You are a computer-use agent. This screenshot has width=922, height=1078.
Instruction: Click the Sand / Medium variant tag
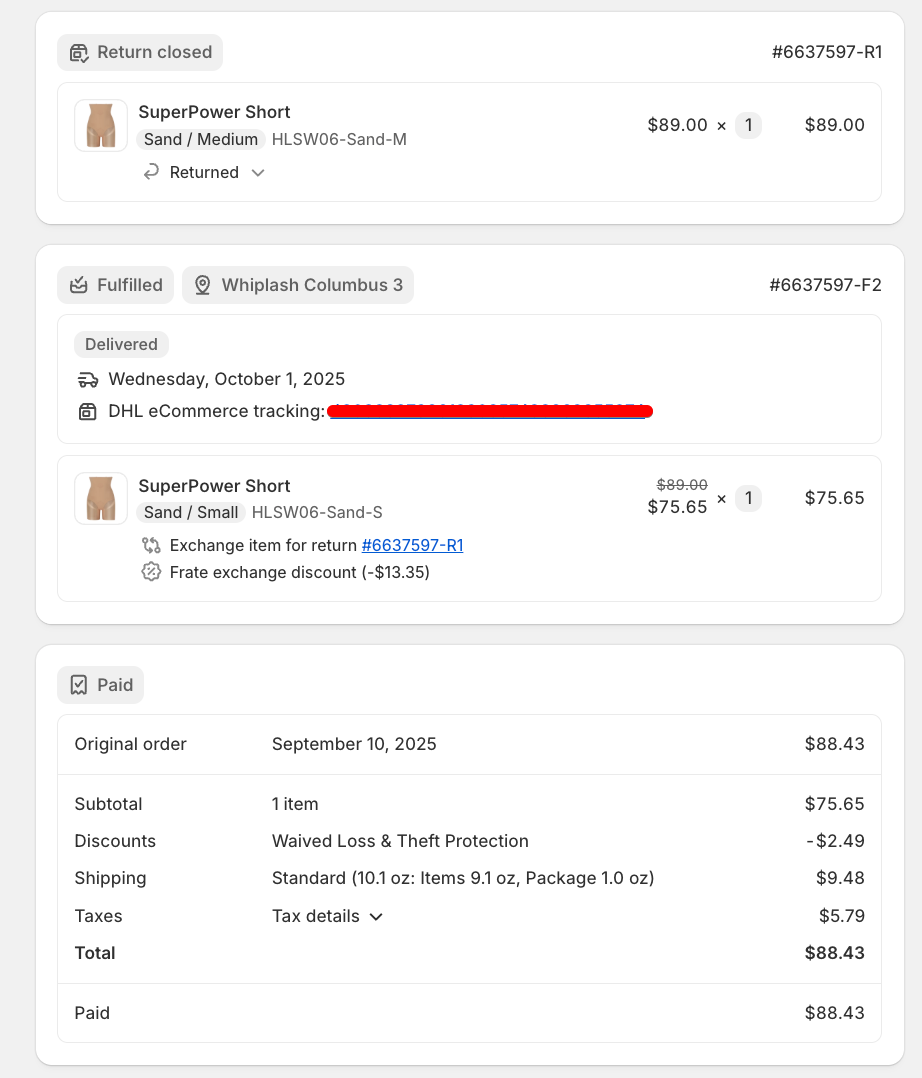coord(201,139)
